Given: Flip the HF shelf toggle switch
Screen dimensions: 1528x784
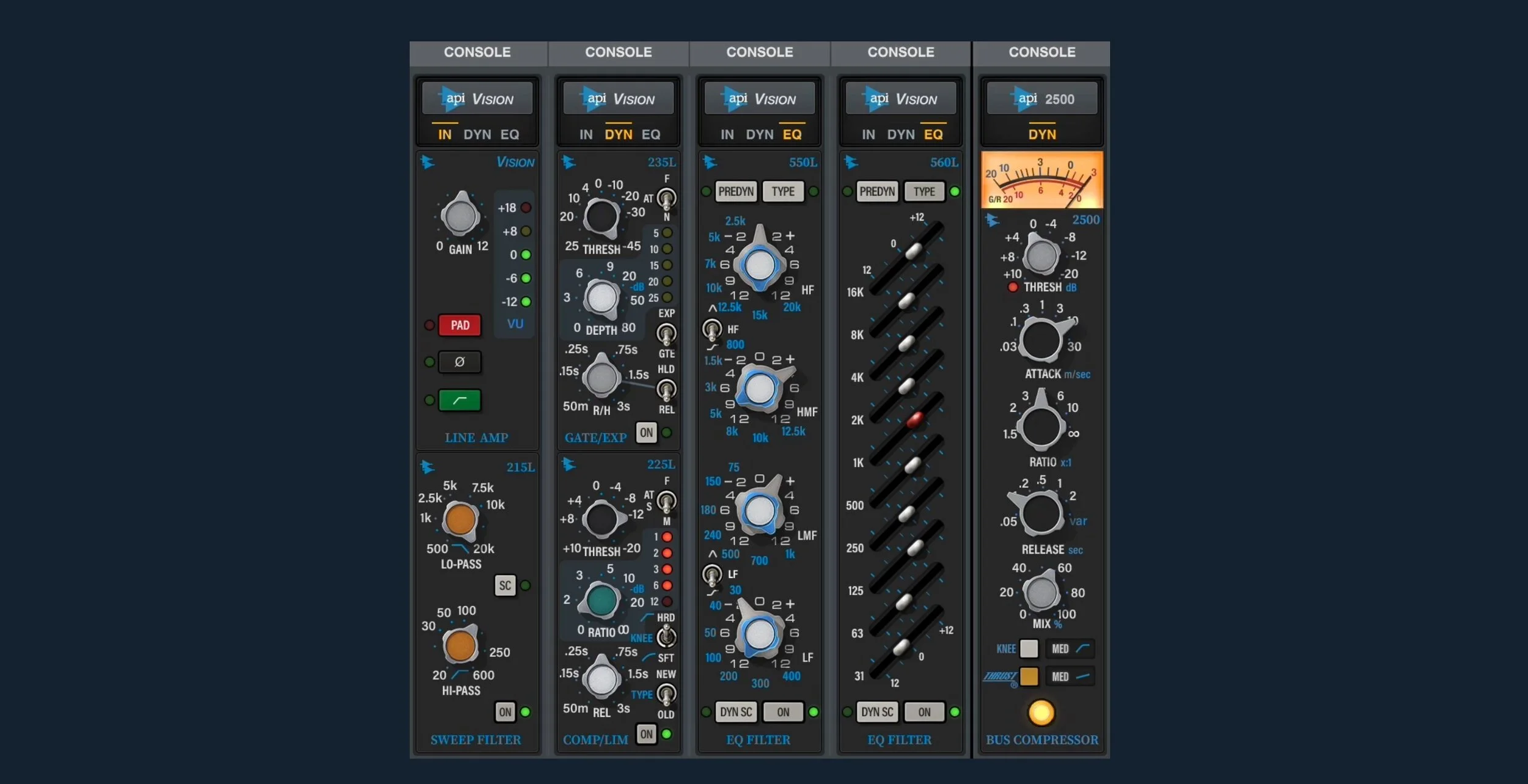Looking at the screenshot, I should pyautogui.click(x=711, y=329).
